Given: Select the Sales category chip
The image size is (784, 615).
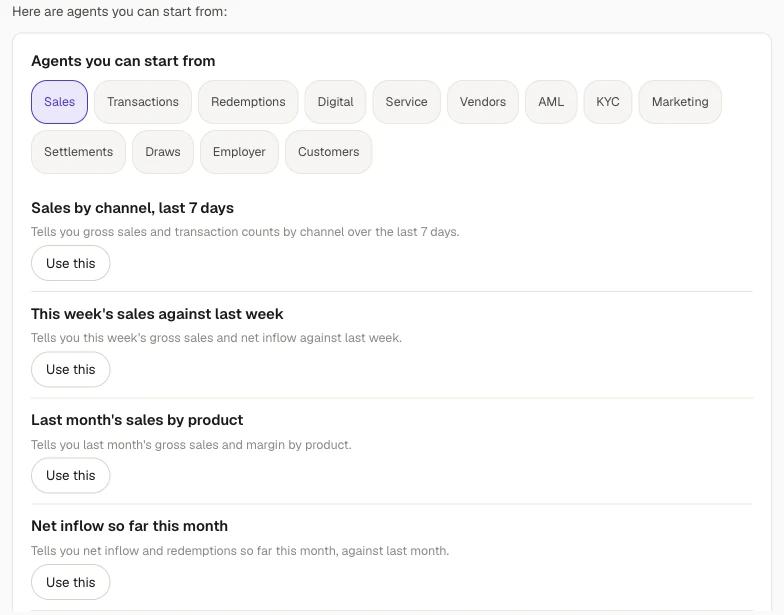Looking at the screenshot, I should click(60, 102).
